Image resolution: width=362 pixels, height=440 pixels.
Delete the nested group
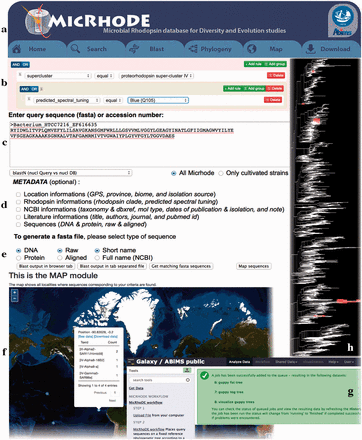[275, 88]
